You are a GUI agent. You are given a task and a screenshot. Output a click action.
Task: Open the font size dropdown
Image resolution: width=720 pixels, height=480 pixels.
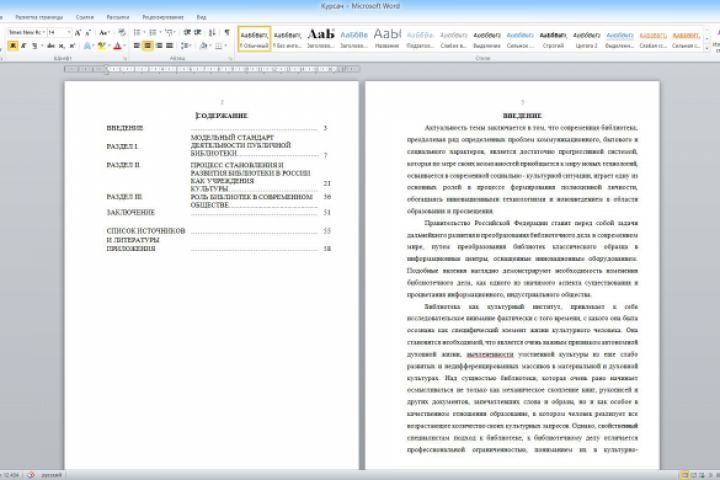click(x=69, y=33)
